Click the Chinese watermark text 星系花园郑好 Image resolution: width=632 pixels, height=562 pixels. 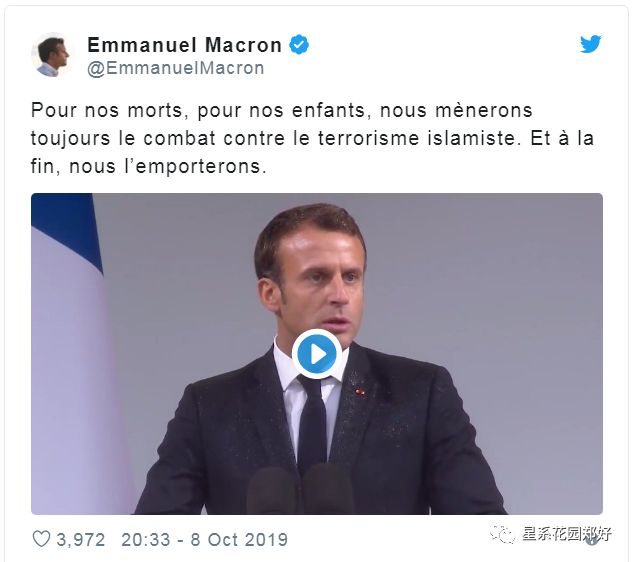click(567, 534)
